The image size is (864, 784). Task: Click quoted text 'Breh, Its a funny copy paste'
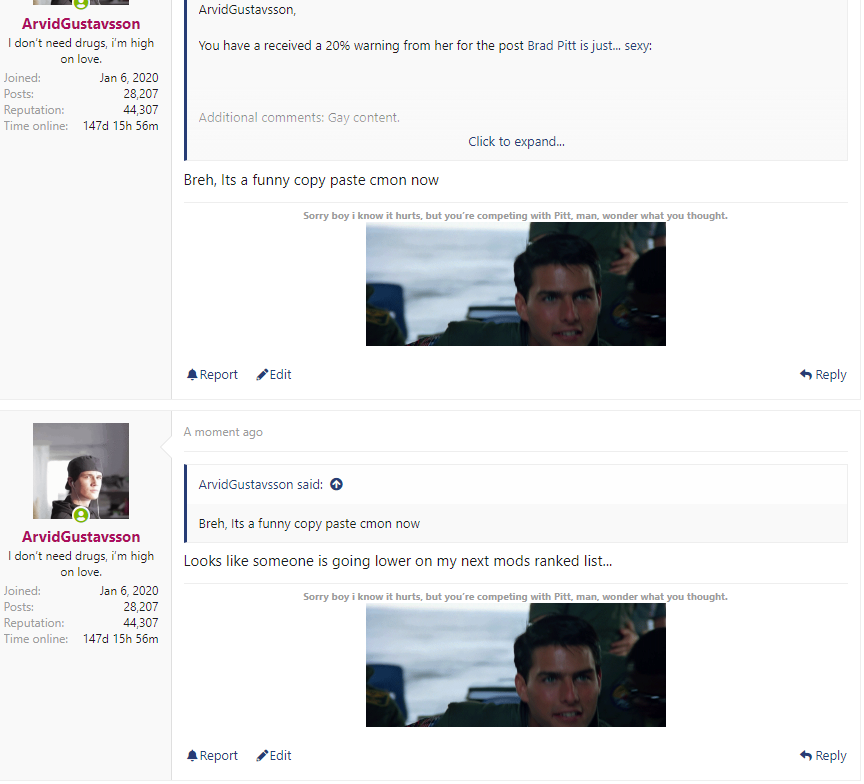coord(309,524)
